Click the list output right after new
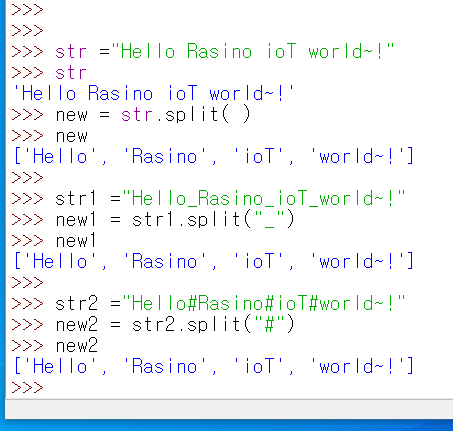The image size is (453, 431). click(x=213, y=156)
